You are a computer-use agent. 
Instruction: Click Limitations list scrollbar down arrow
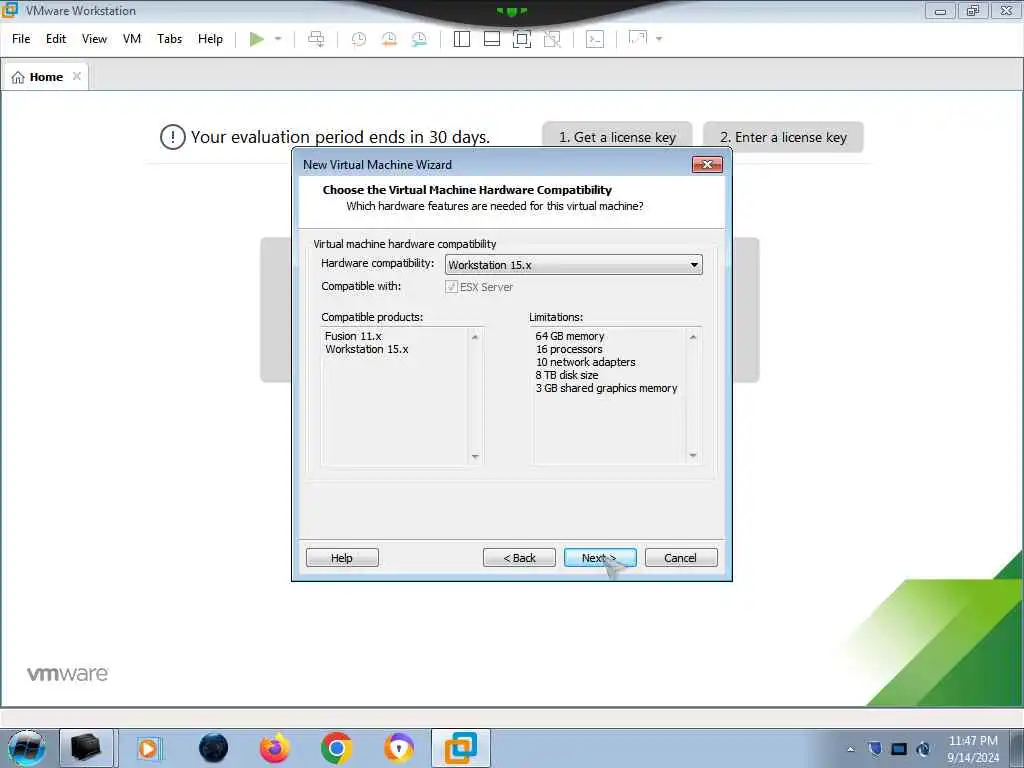click(693, 455)
